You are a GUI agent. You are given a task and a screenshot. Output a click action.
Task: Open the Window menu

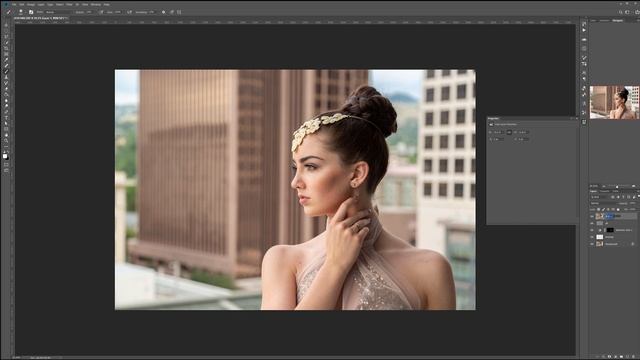coord(96,4)
